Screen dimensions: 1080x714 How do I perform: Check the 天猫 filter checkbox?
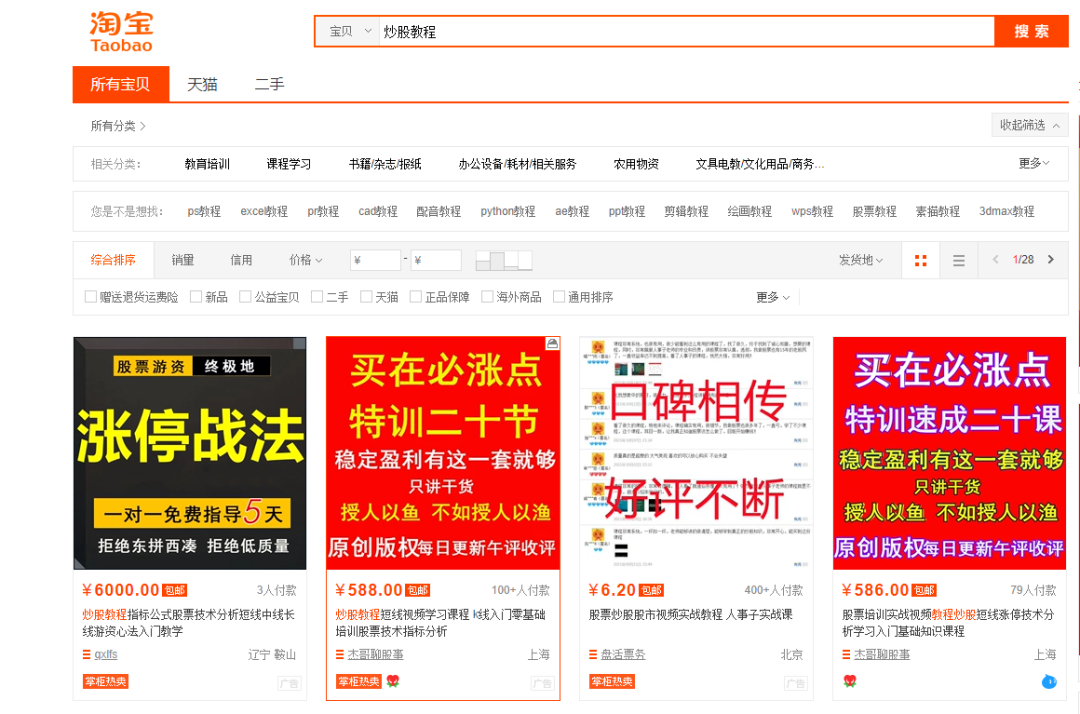tap(366, 297)
